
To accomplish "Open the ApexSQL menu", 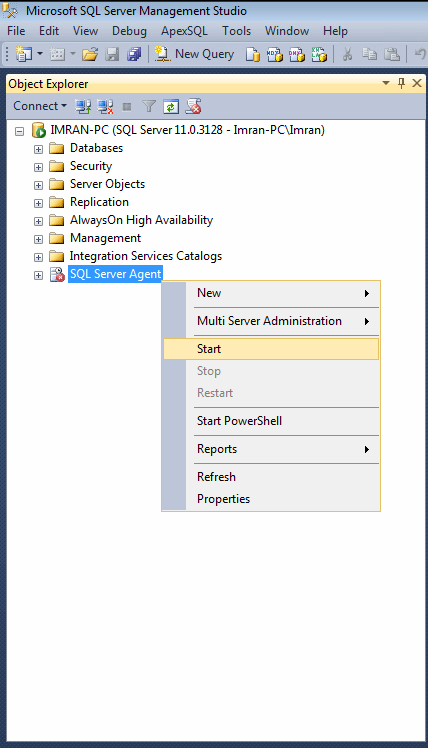I will pos(184,31).
